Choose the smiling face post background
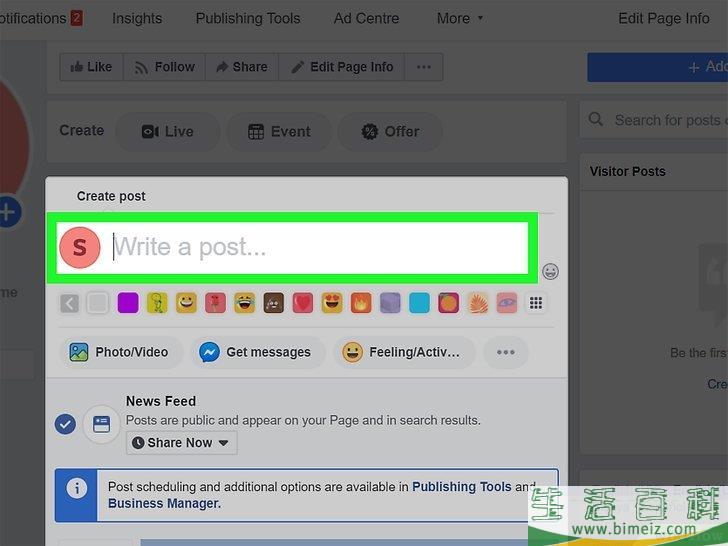Image resolution: width=728 pixels, height=546 pixels. (186, 303)
